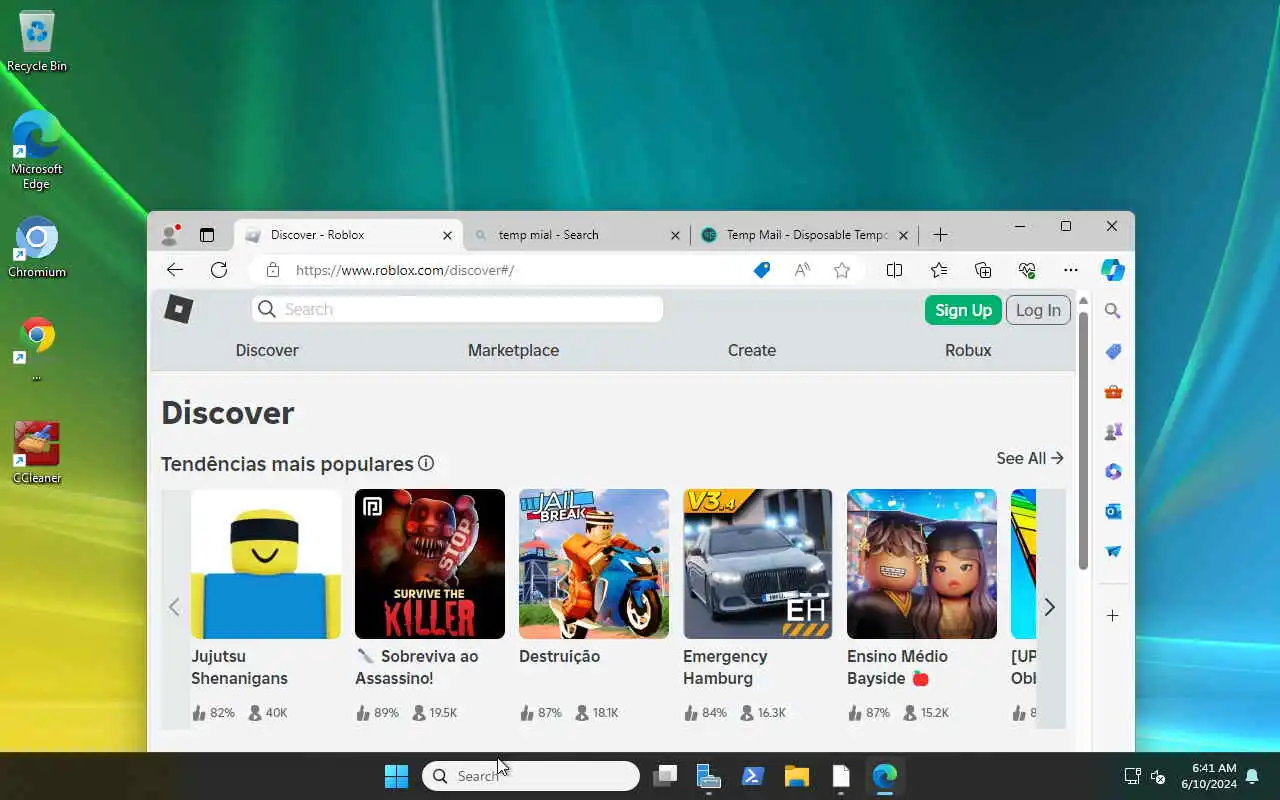The width and height of the screenshot is (1280, 800).
Task: Click the green Sign Up button
Action: [963, 310]
